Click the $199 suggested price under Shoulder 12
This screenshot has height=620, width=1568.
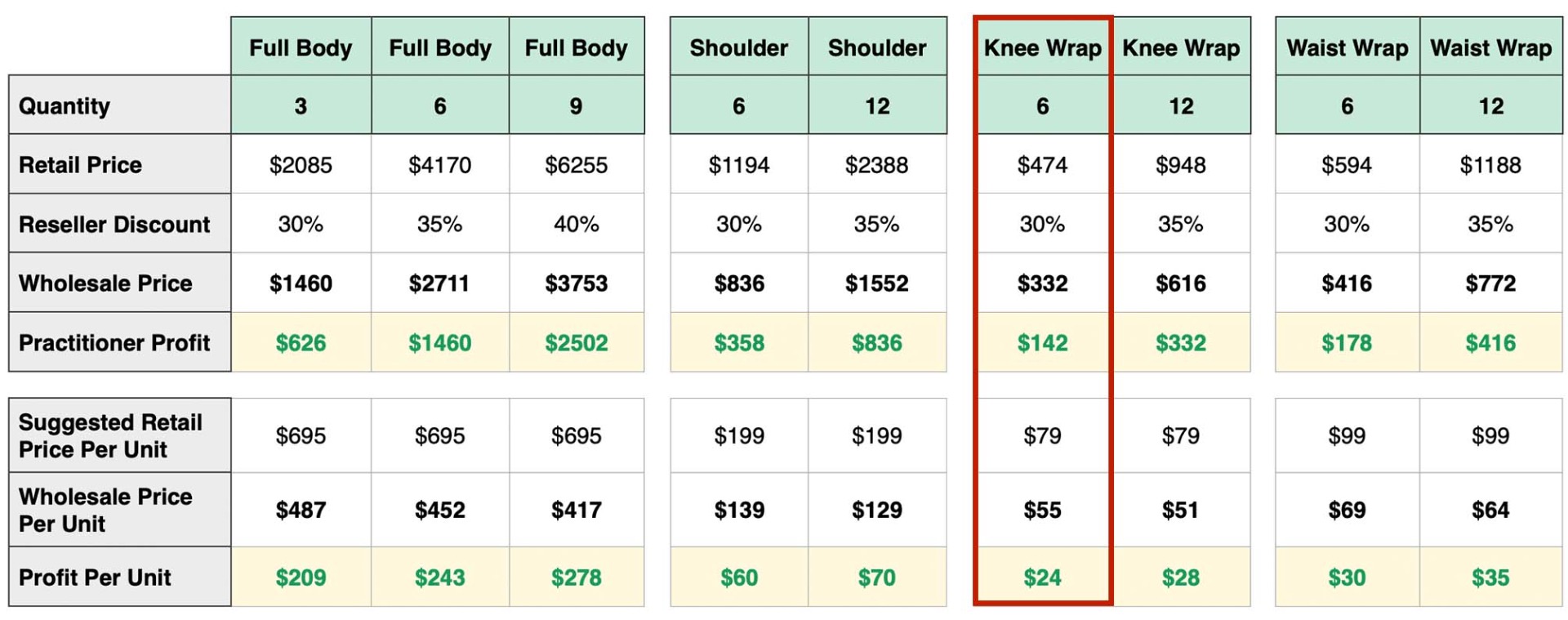click(x=877, y=435)
